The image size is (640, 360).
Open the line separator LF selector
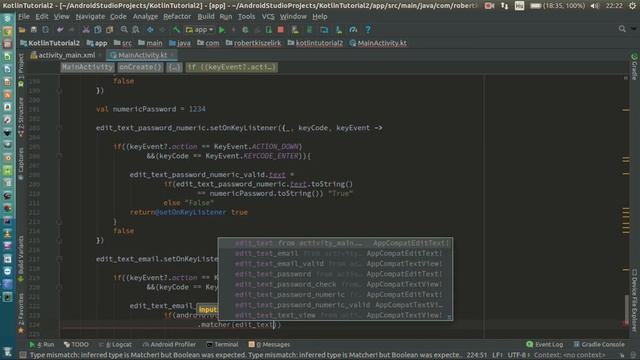pos(497,355)
